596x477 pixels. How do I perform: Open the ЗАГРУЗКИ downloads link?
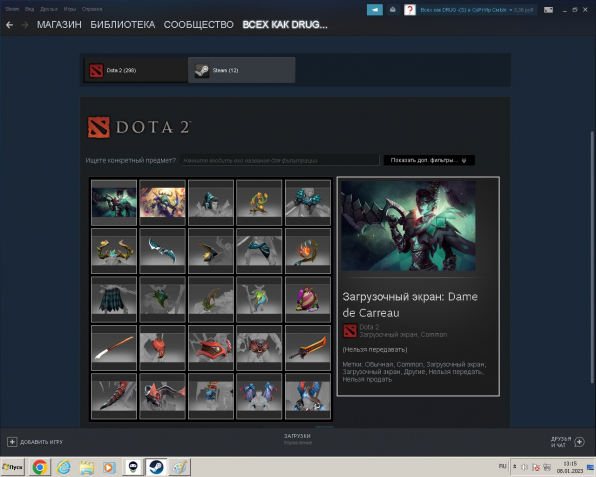click(297, 436)
